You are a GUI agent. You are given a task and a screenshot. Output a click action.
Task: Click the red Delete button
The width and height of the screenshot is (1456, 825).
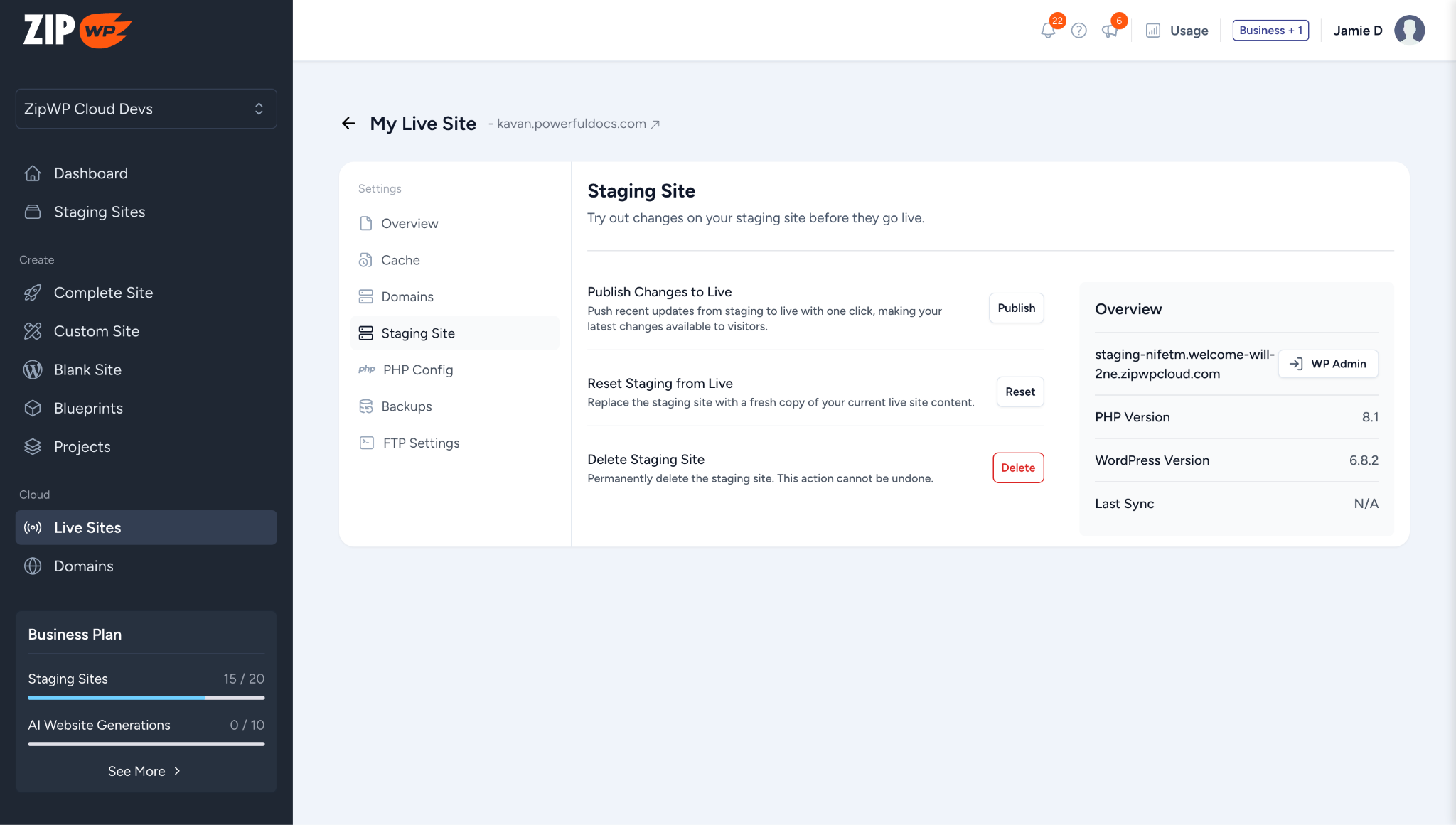coord(1017,468)
